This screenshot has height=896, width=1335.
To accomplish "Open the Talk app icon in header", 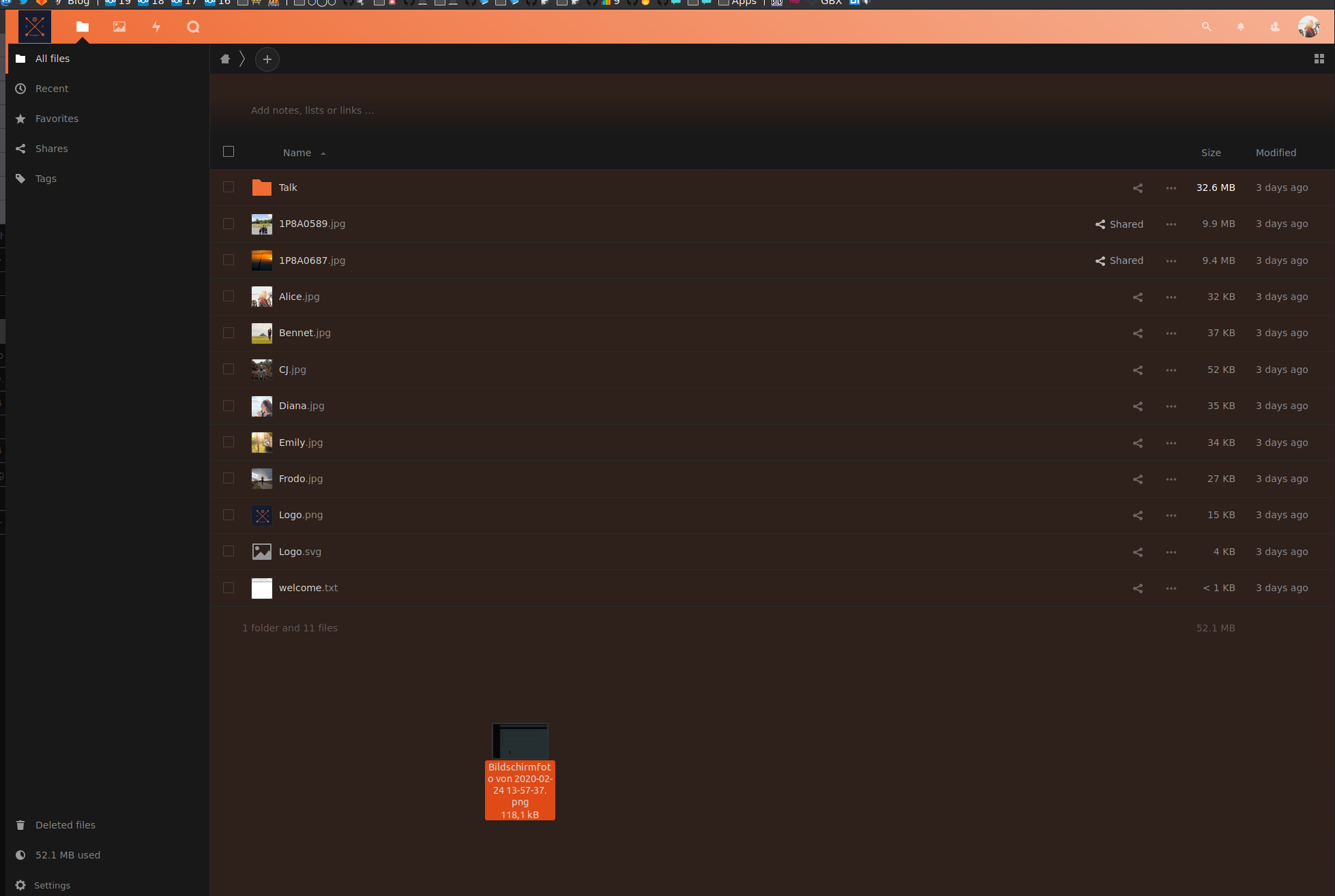I will [193, 27].
